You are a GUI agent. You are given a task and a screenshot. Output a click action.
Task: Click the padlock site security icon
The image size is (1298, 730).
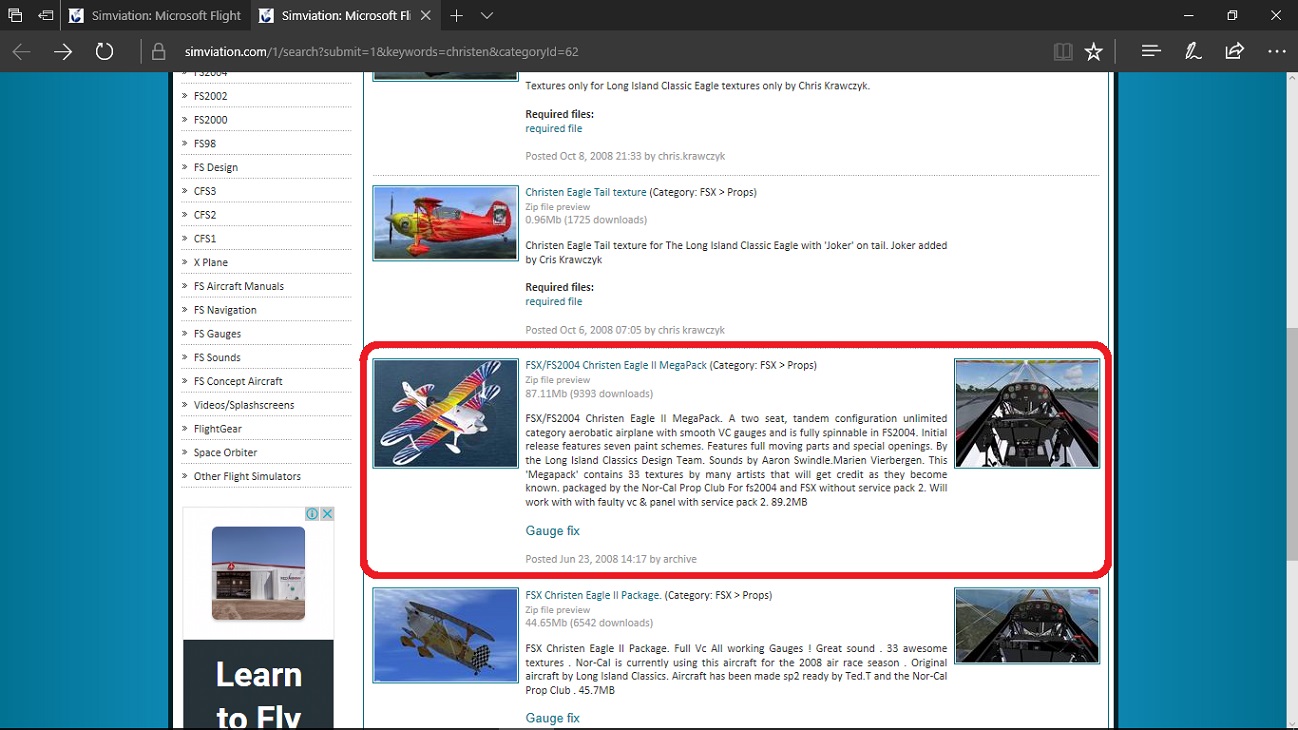point(158,52)
